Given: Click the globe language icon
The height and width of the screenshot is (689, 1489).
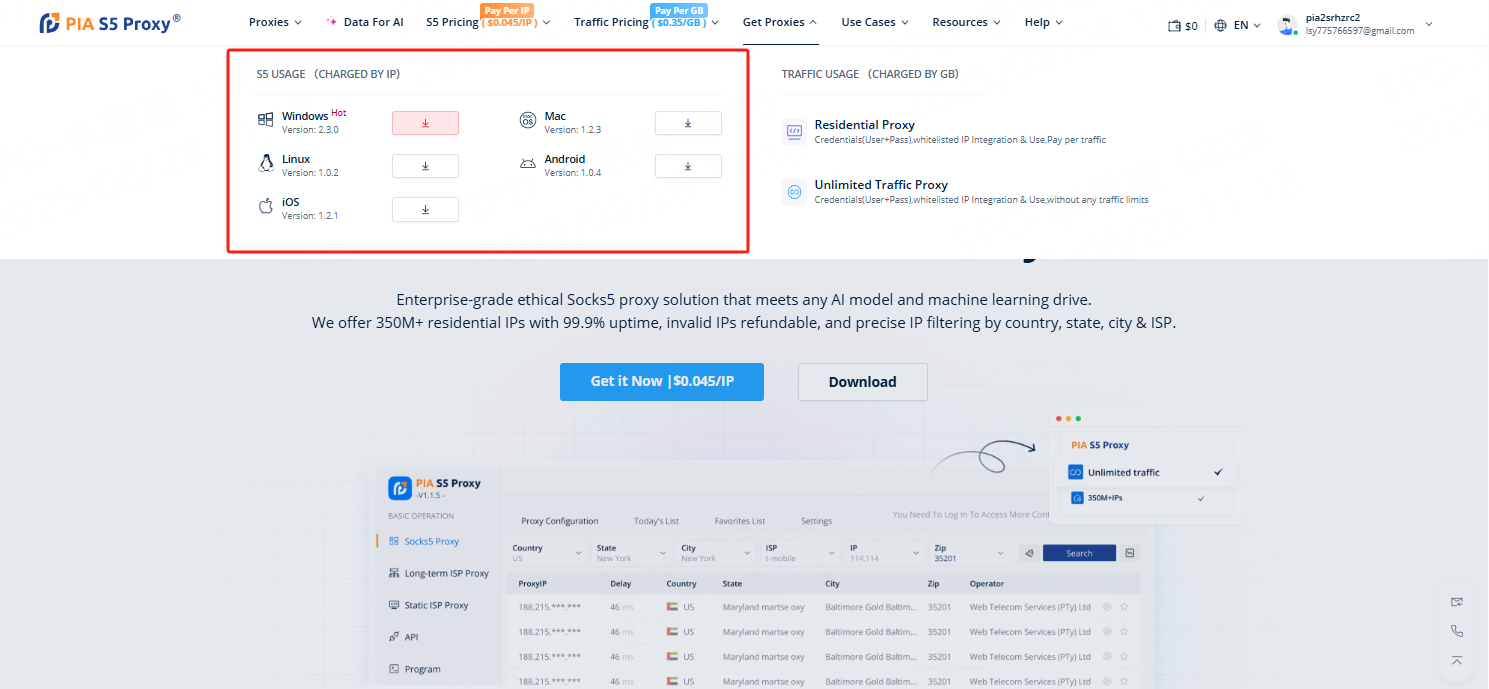Looking at the screenshot, I should pos(1221,26).
